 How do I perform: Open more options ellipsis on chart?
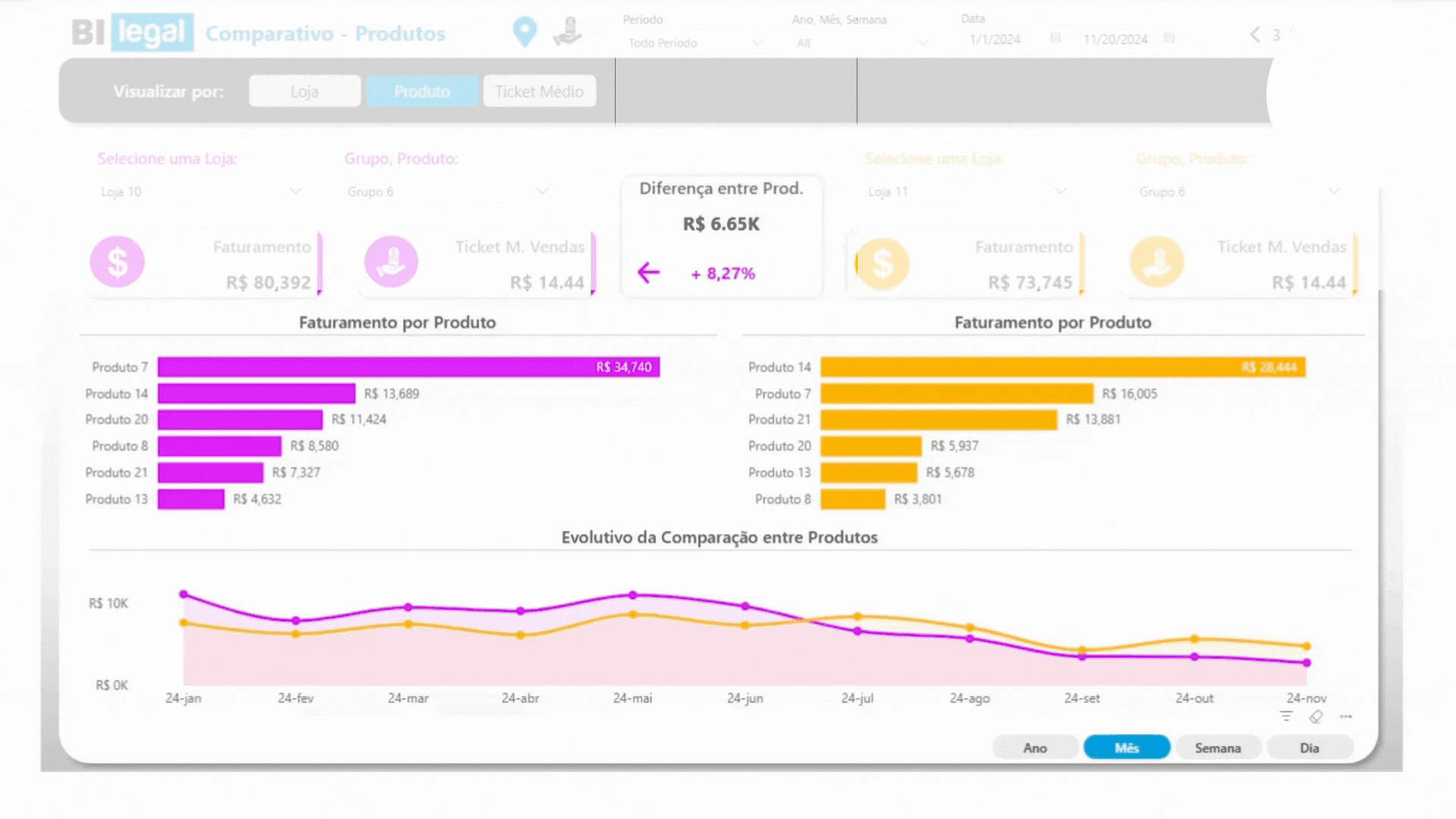pyautogui.click(x=1345, y=717)
